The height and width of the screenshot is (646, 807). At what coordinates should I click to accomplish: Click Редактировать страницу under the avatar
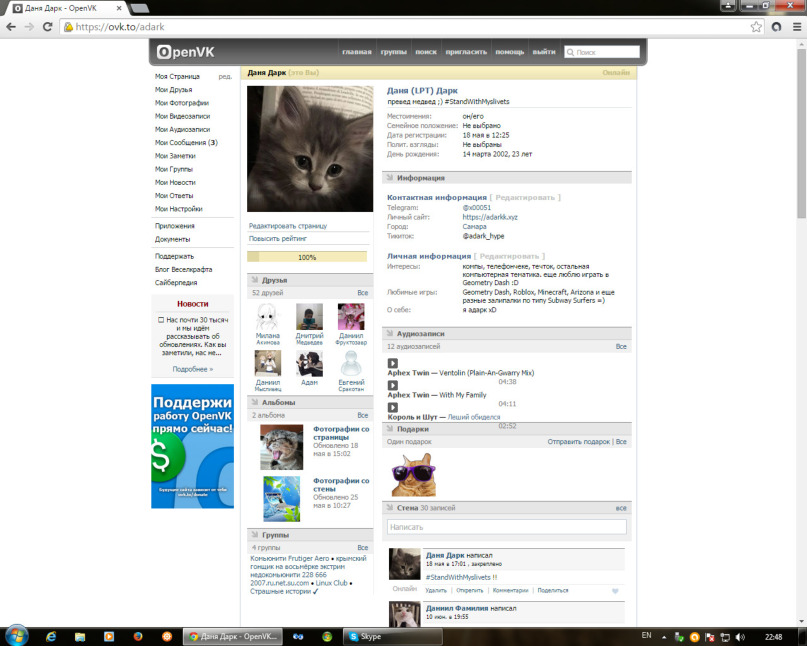coord(288,226)
